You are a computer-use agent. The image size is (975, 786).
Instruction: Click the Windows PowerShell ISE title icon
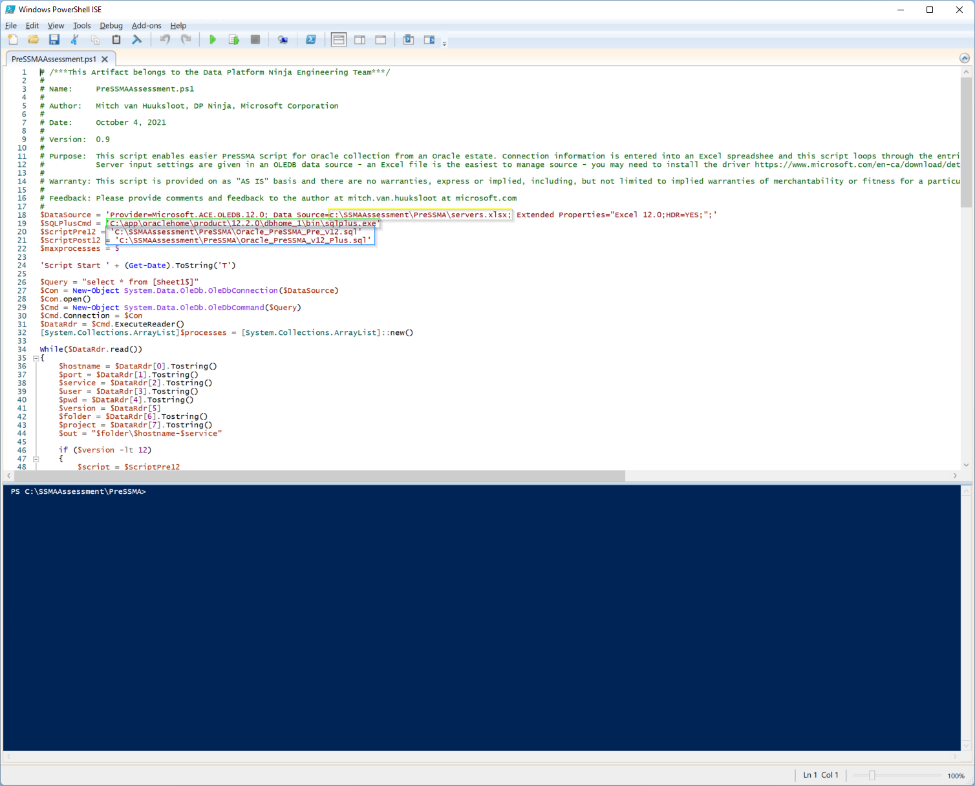pos(10,9)
